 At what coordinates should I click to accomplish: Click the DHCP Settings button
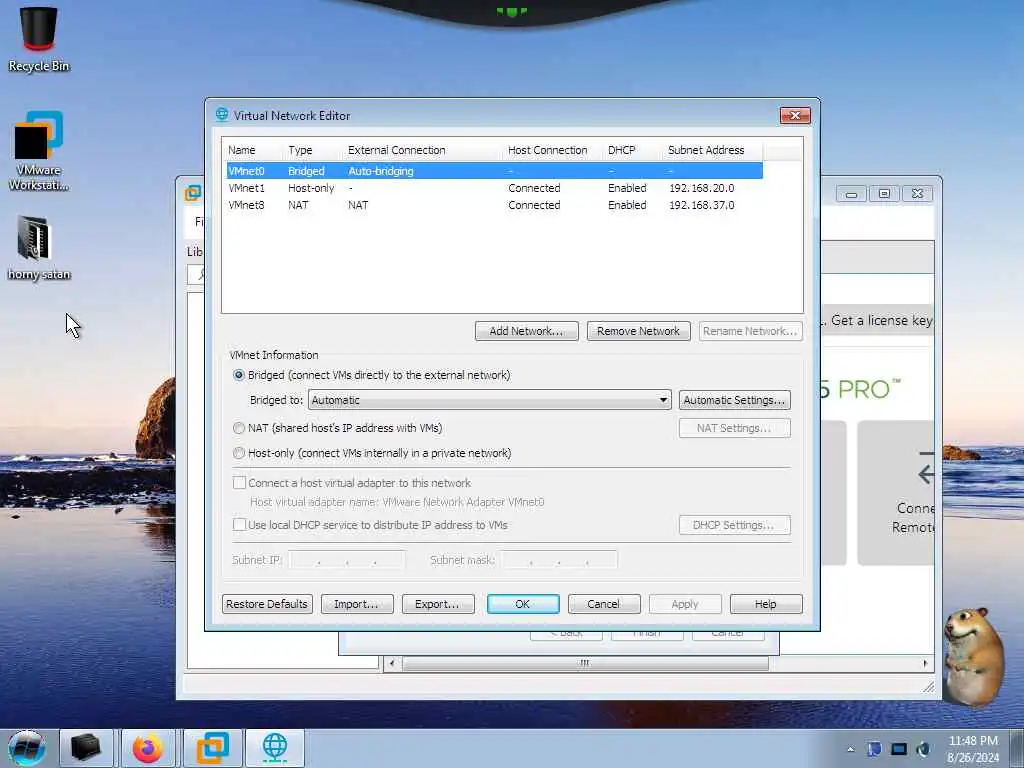coord(735,525)
